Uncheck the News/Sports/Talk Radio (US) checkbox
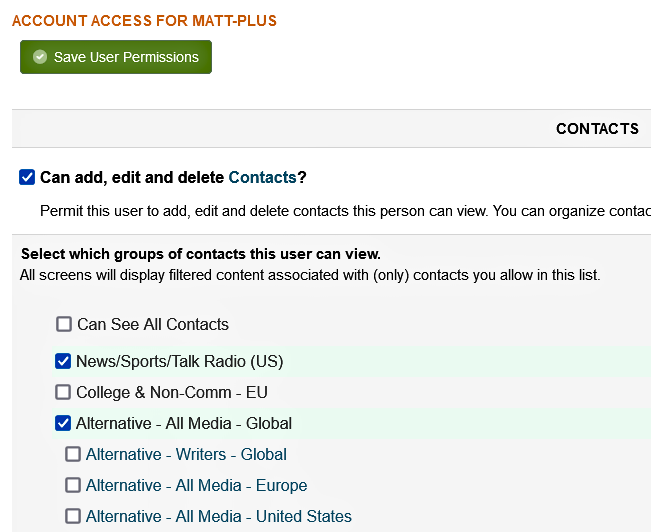Image resolution: width=651 pixels, height=532 pixels. click(x=63, y=361)
